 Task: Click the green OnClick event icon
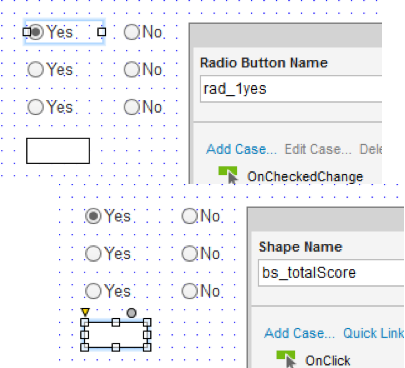click(x=286, y=359)
